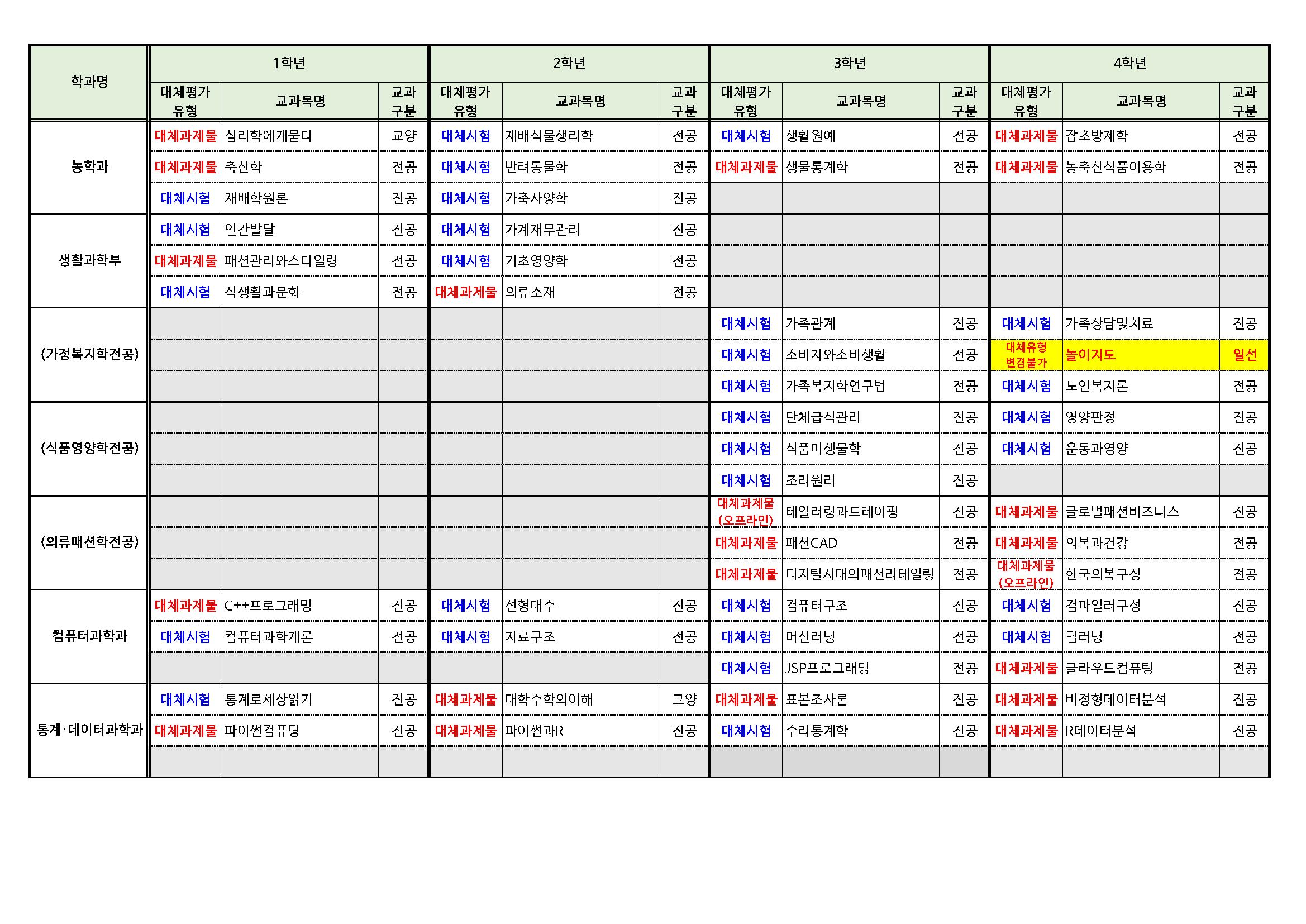Viewport: 1306px width, 924px height.
Task: Click the 통계·데이터과학과 department cell
Action: [x=89, y=730]
